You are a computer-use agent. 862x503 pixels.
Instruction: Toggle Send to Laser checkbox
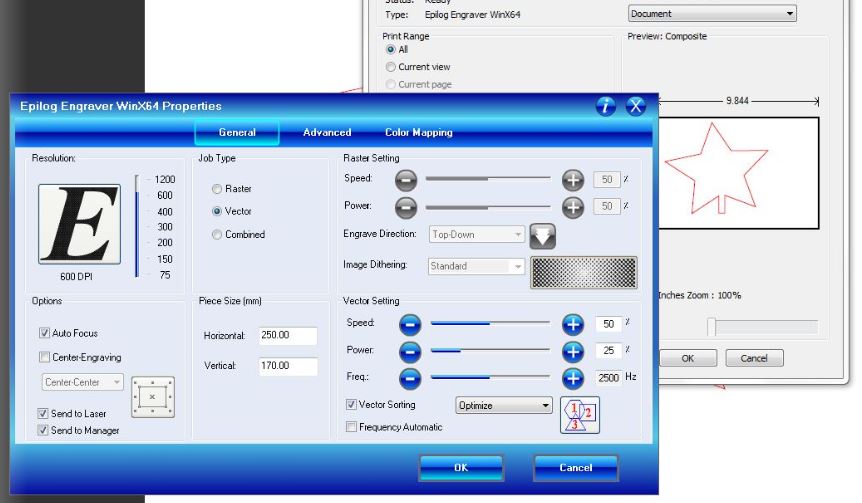[x=43, y=413]
